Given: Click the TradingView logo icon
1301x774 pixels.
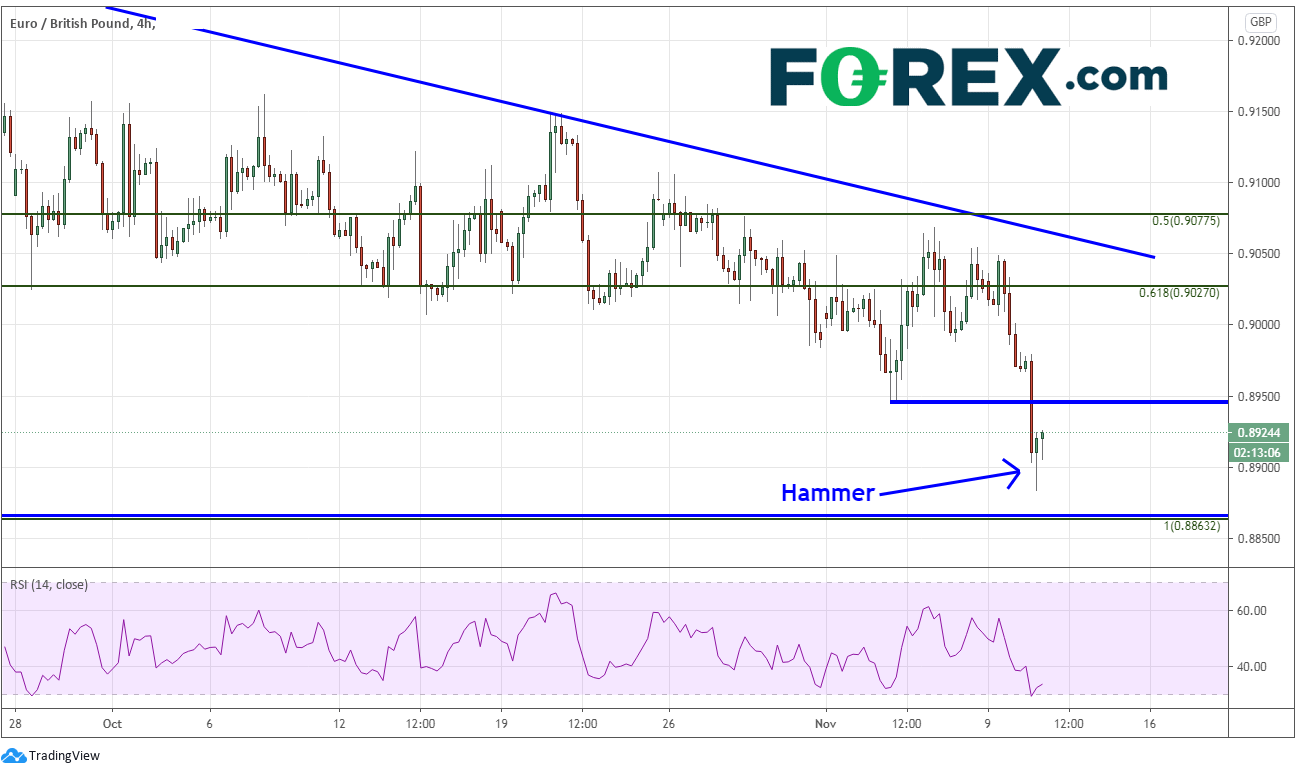Looking at the screenshot, I should (x=15, y=755).
